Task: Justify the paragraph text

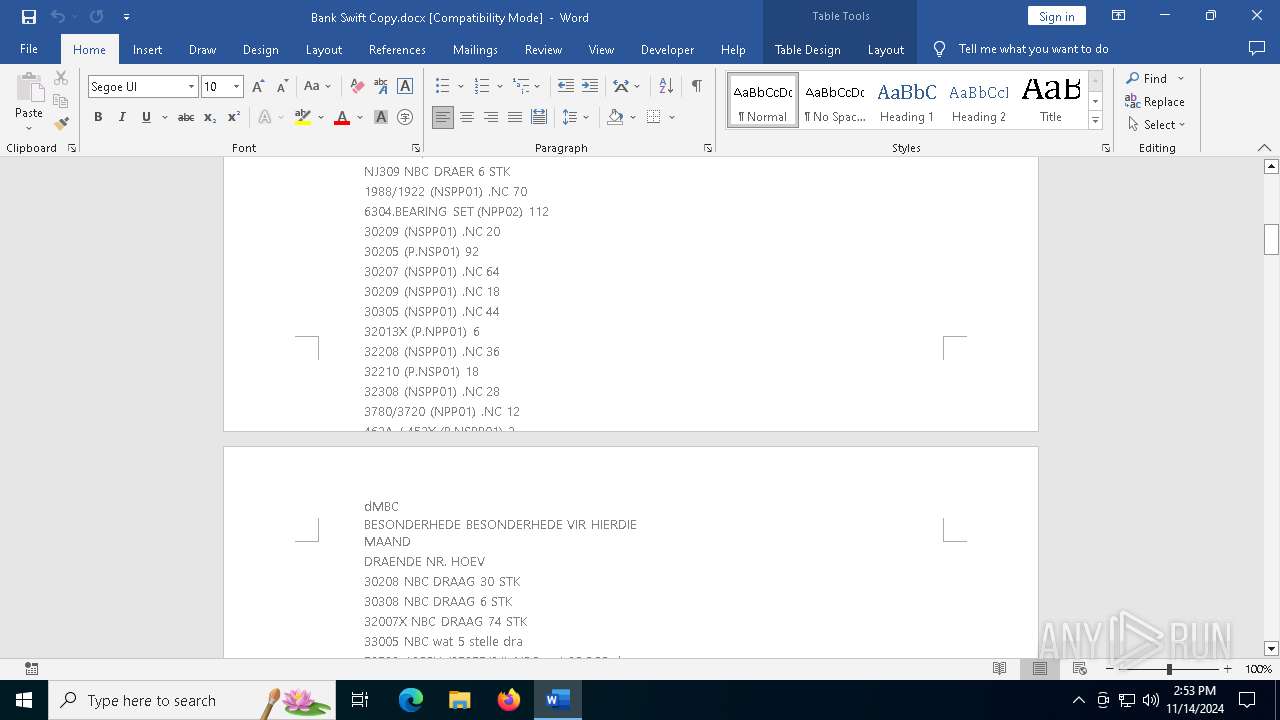Action: click(515, 117)
